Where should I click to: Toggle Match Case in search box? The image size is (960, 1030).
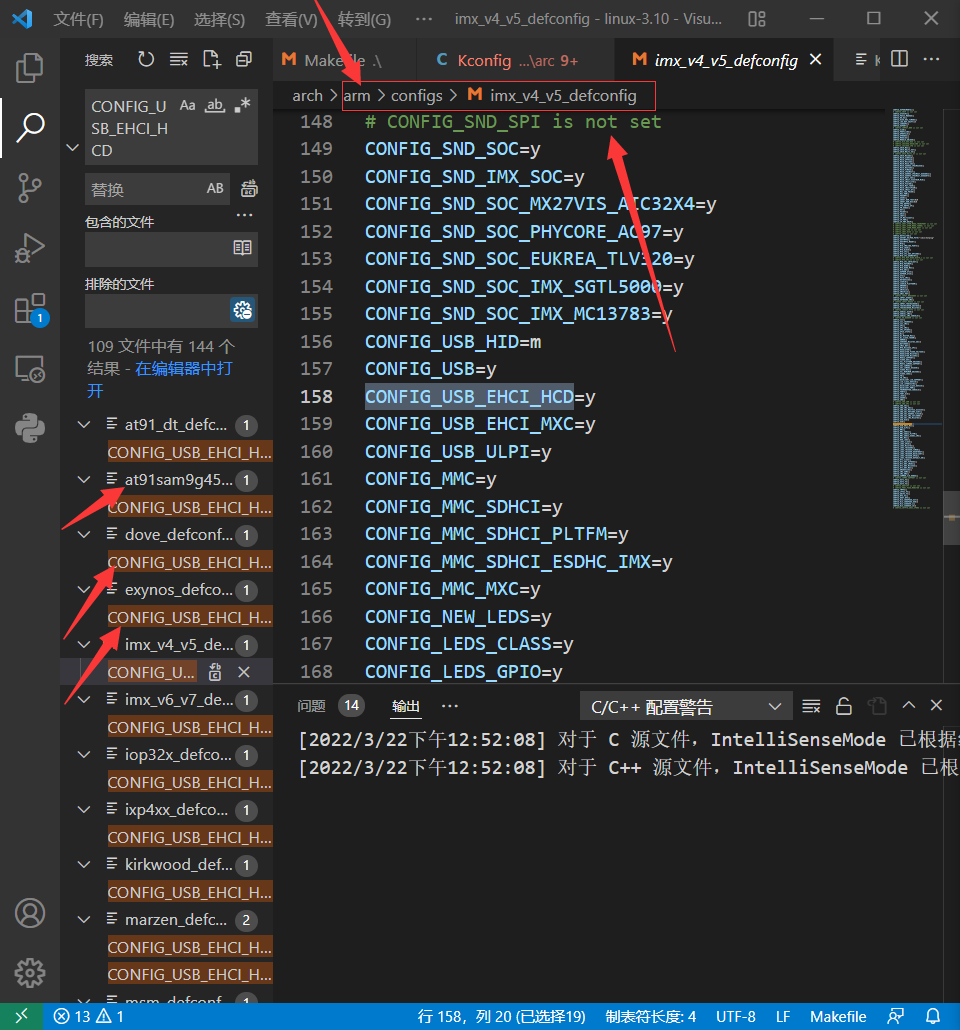188,105
